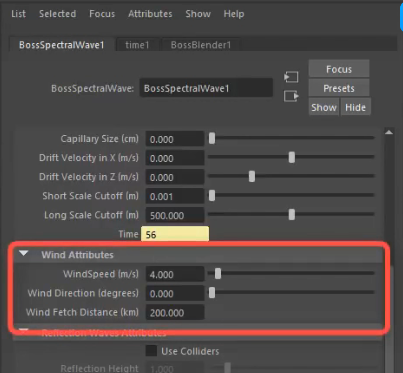Screen dimensions: 403x373
Task: Open the Help menu
Action: coord(234,14)
